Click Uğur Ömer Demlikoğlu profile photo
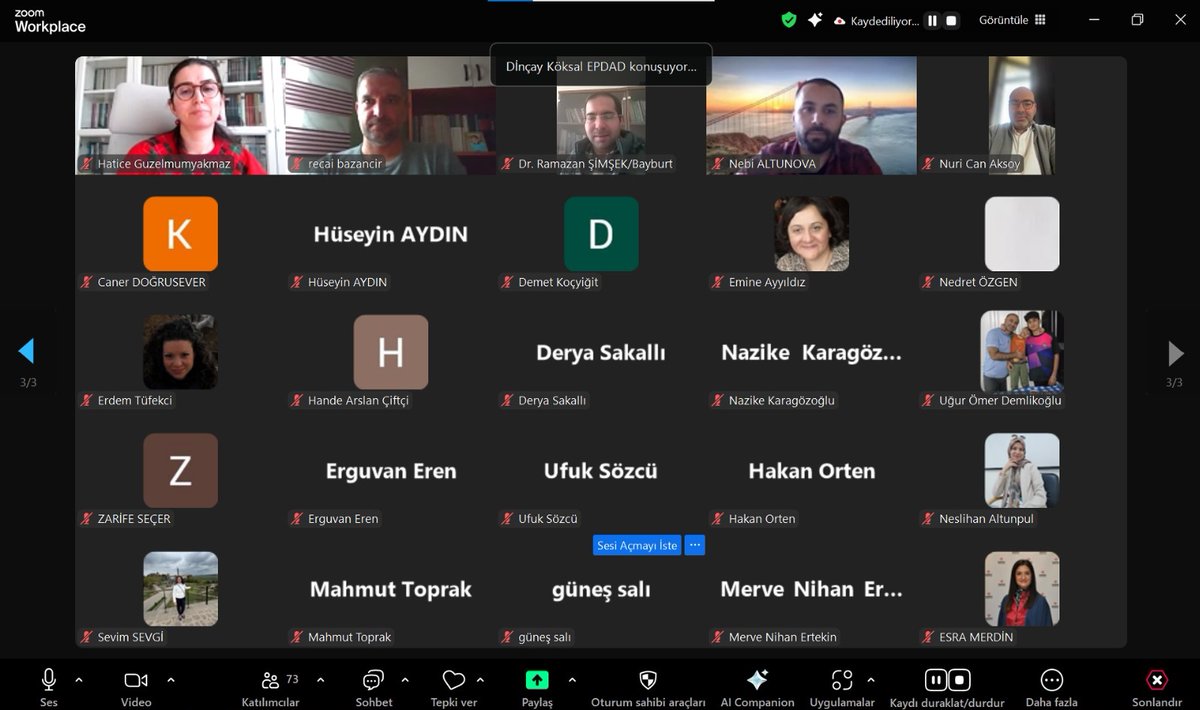1200x710 pixels. point(1022,351)
